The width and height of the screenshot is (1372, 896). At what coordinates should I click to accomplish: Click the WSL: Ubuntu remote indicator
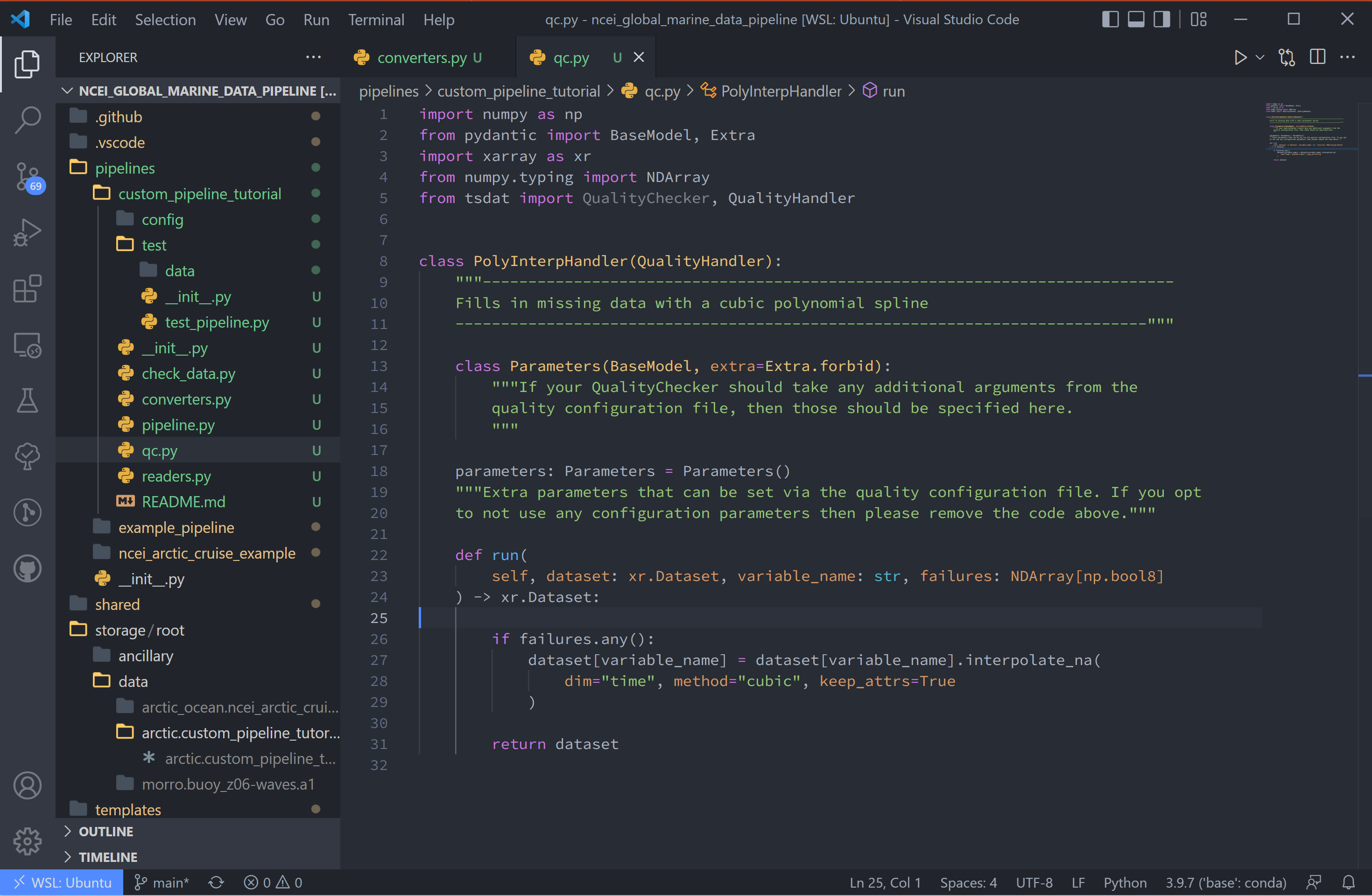[x=62, y=882]
